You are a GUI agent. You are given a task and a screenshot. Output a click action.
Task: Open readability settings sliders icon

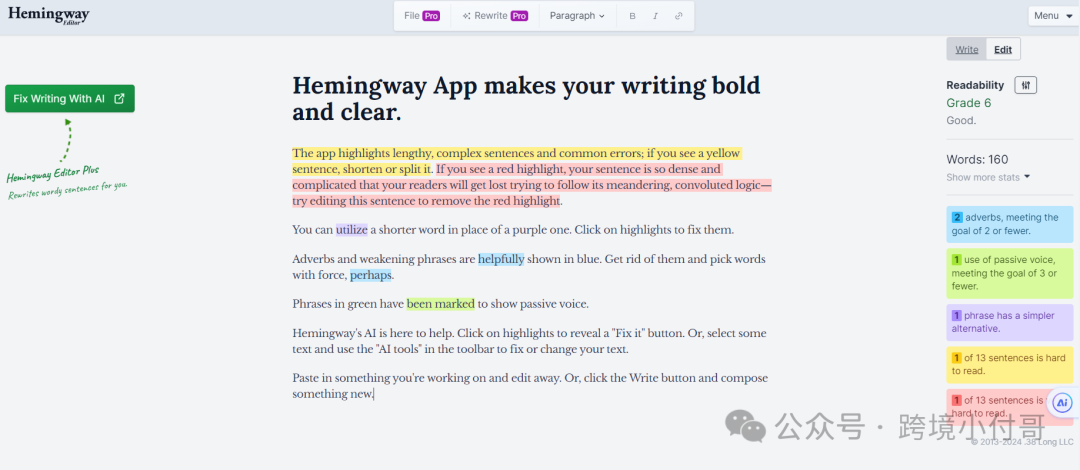point(1026,85)
